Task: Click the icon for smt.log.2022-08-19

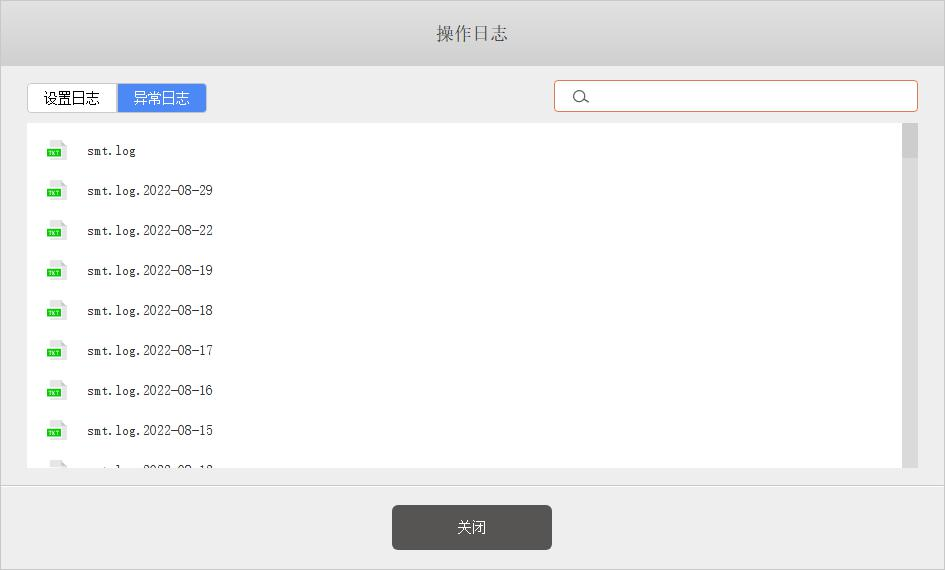Action: (x=56, y=270)
